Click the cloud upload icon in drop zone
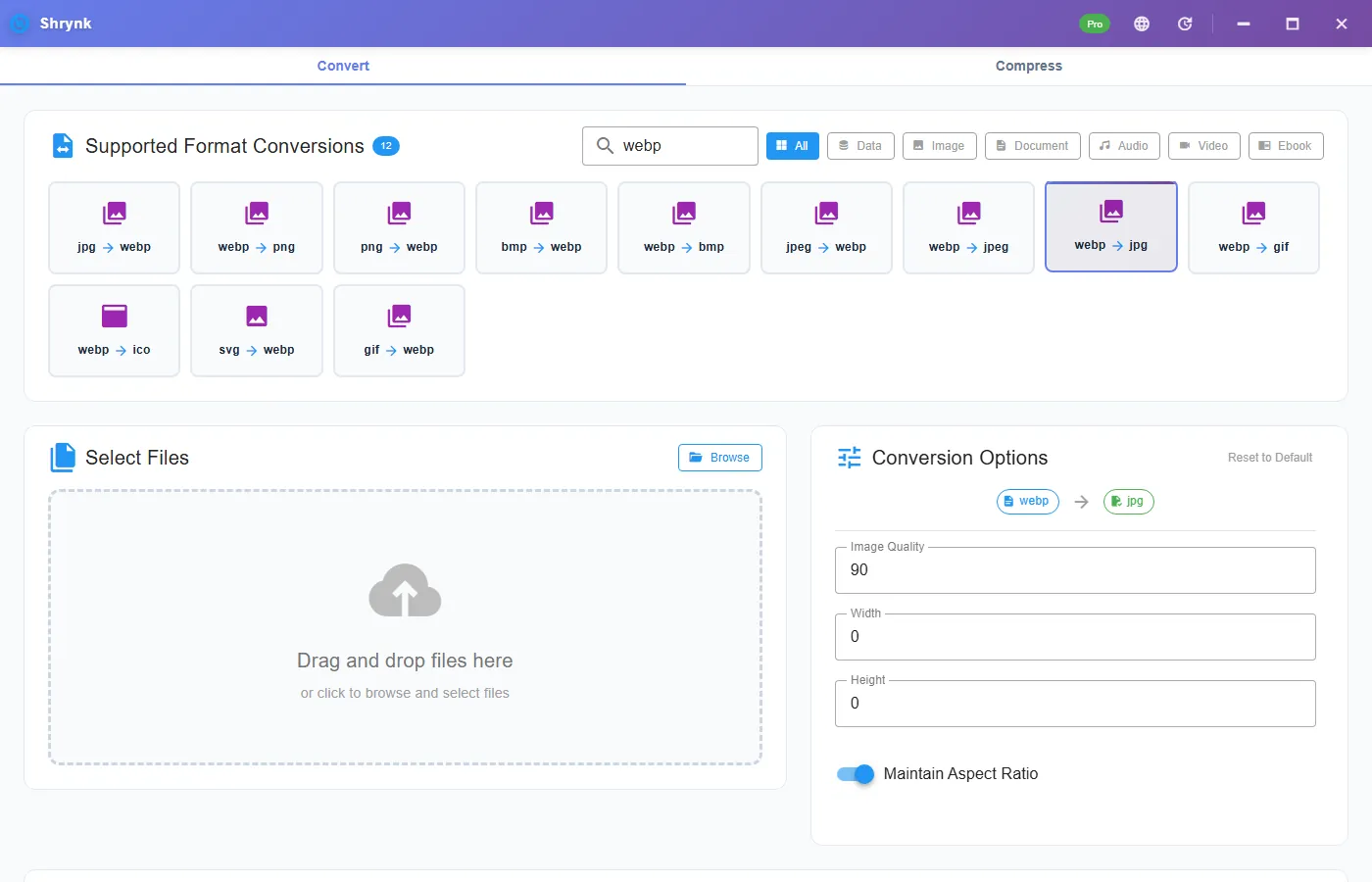This screenshot has width=1372, height=882. 405,590
